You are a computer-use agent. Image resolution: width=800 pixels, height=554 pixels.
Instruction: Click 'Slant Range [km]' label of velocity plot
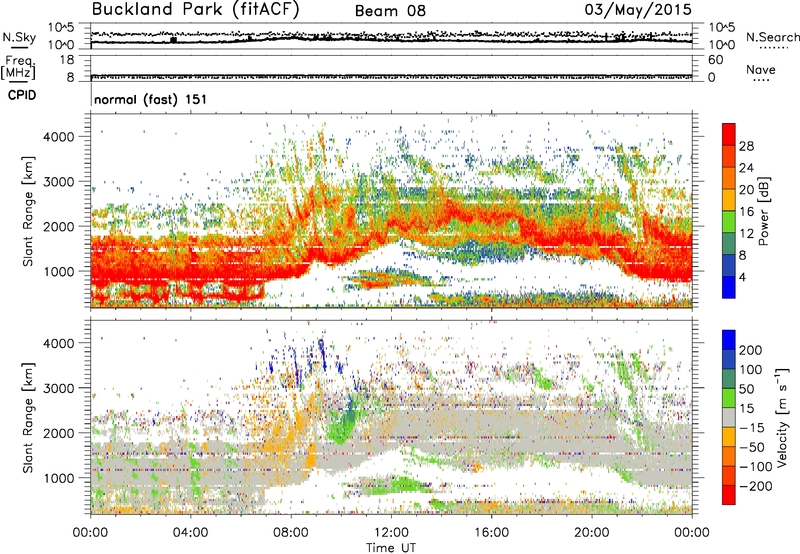(28, 418)
